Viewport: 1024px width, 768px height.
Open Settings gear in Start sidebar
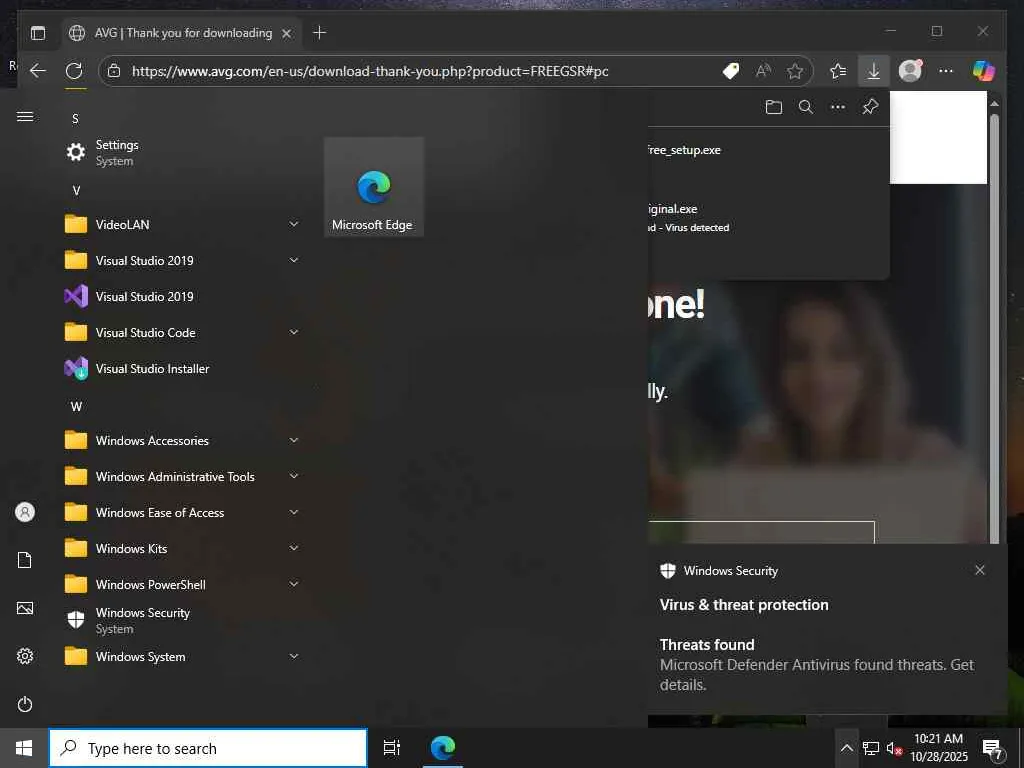coord(25,656)
